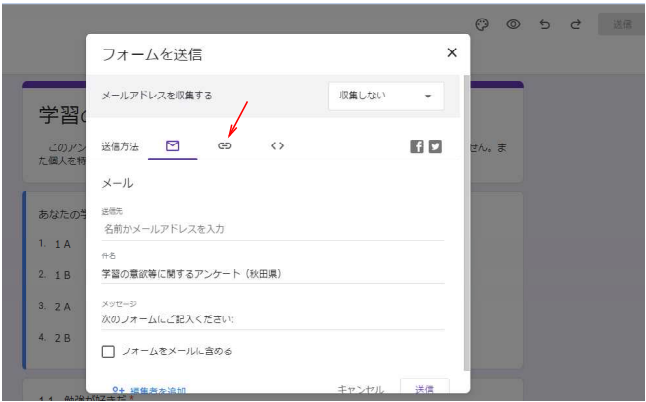
Task: Select answer option 1 A in form
Action: point(63,244)
